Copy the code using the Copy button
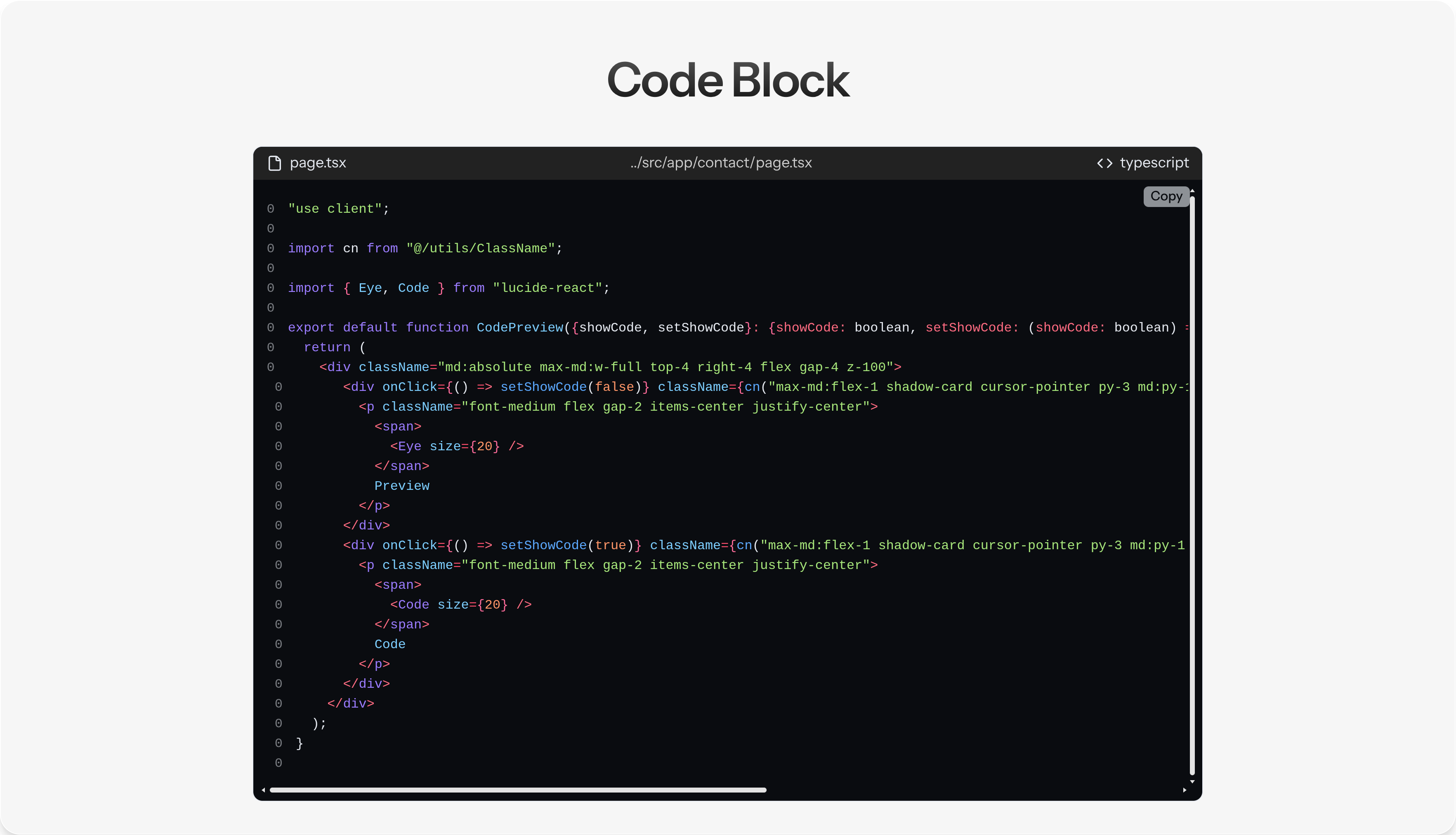 (1166, 196)
